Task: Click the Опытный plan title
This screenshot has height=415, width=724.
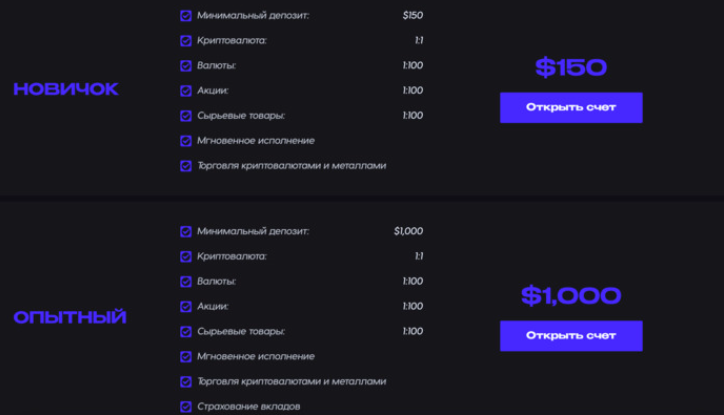Action: click(x=70, y=318)
